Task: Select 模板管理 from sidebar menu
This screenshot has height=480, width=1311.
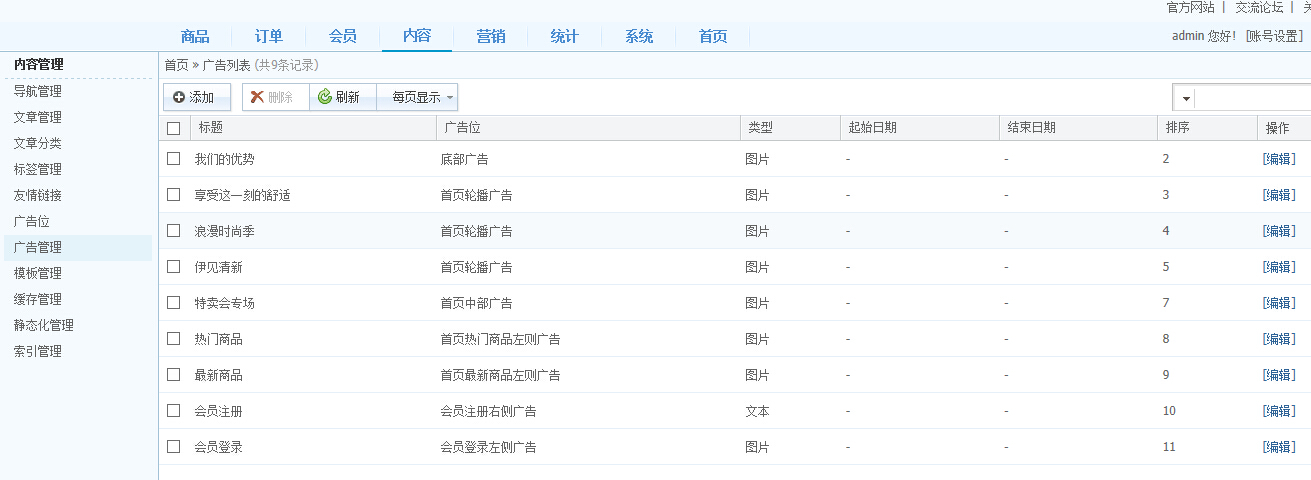Action: point(38,273)
